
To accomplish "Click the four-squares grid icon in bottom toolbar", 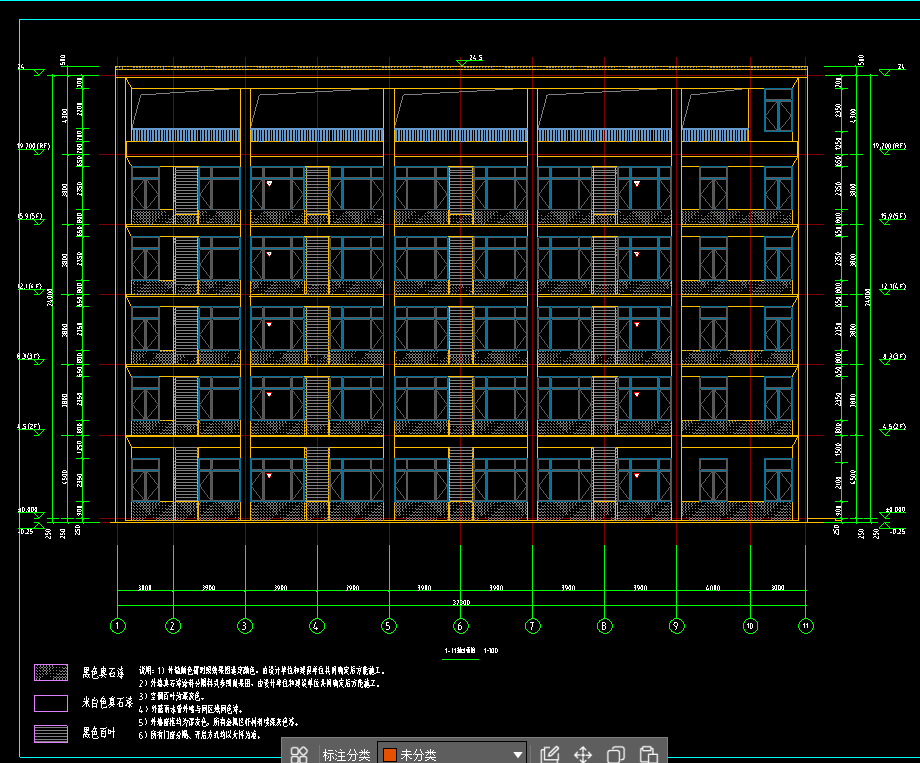I will pos(298,755).
